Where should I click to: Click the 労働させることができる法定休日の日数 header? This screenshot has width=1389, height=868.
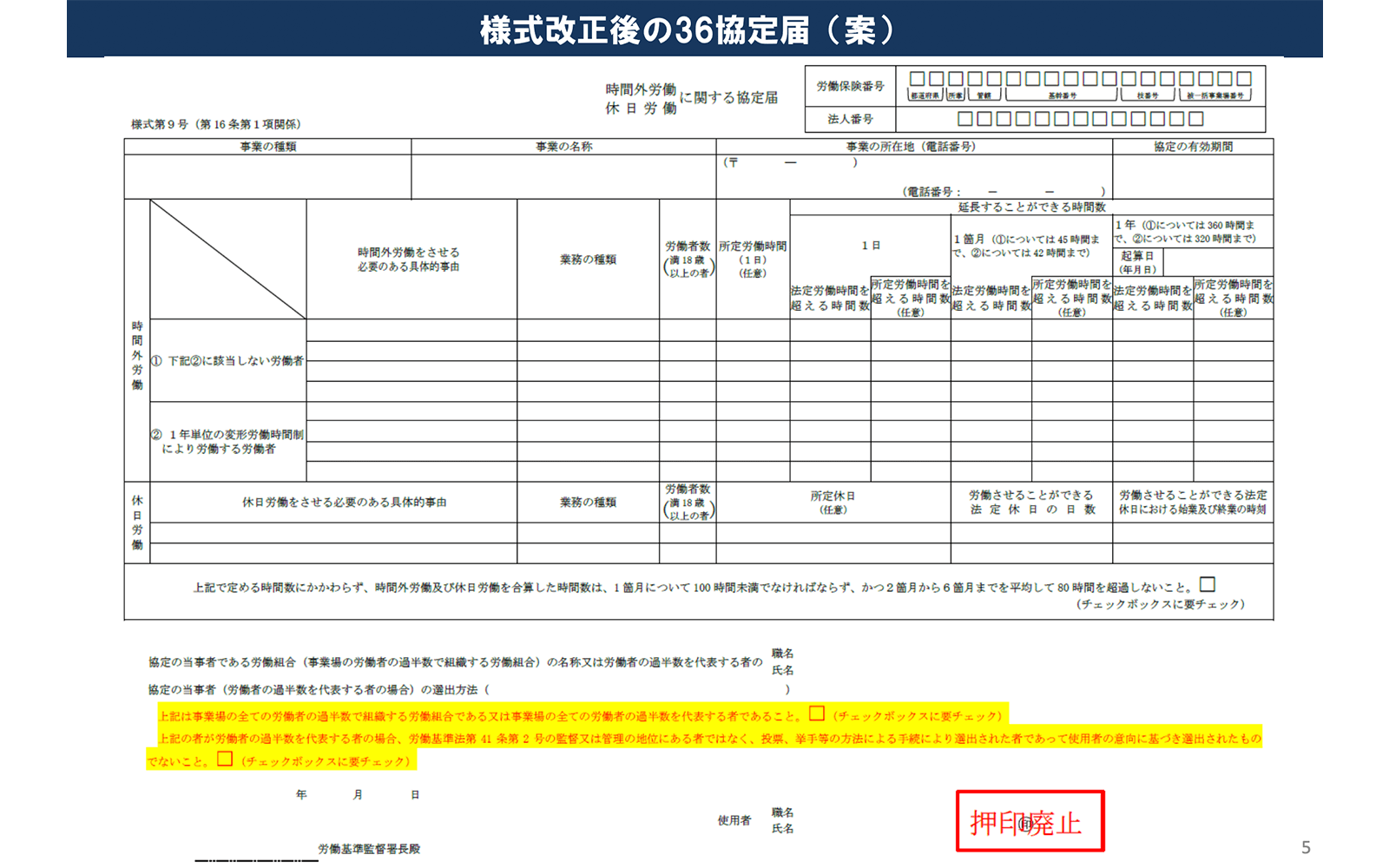1031,502
